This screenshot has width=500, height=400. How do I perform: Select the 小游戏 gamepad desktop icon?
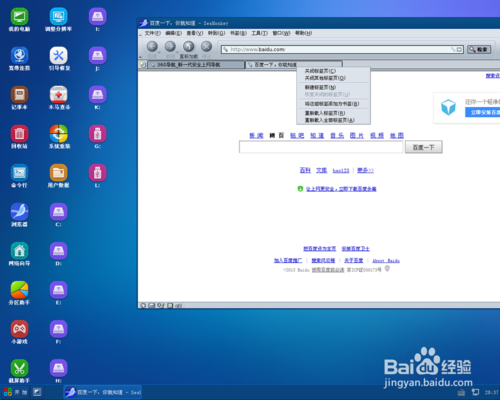19,332
